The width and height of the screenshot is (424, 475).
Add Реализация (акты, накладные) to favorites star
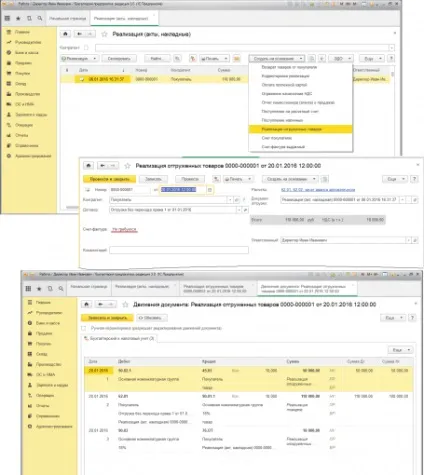pyautogui.click(x=104, y=34)
